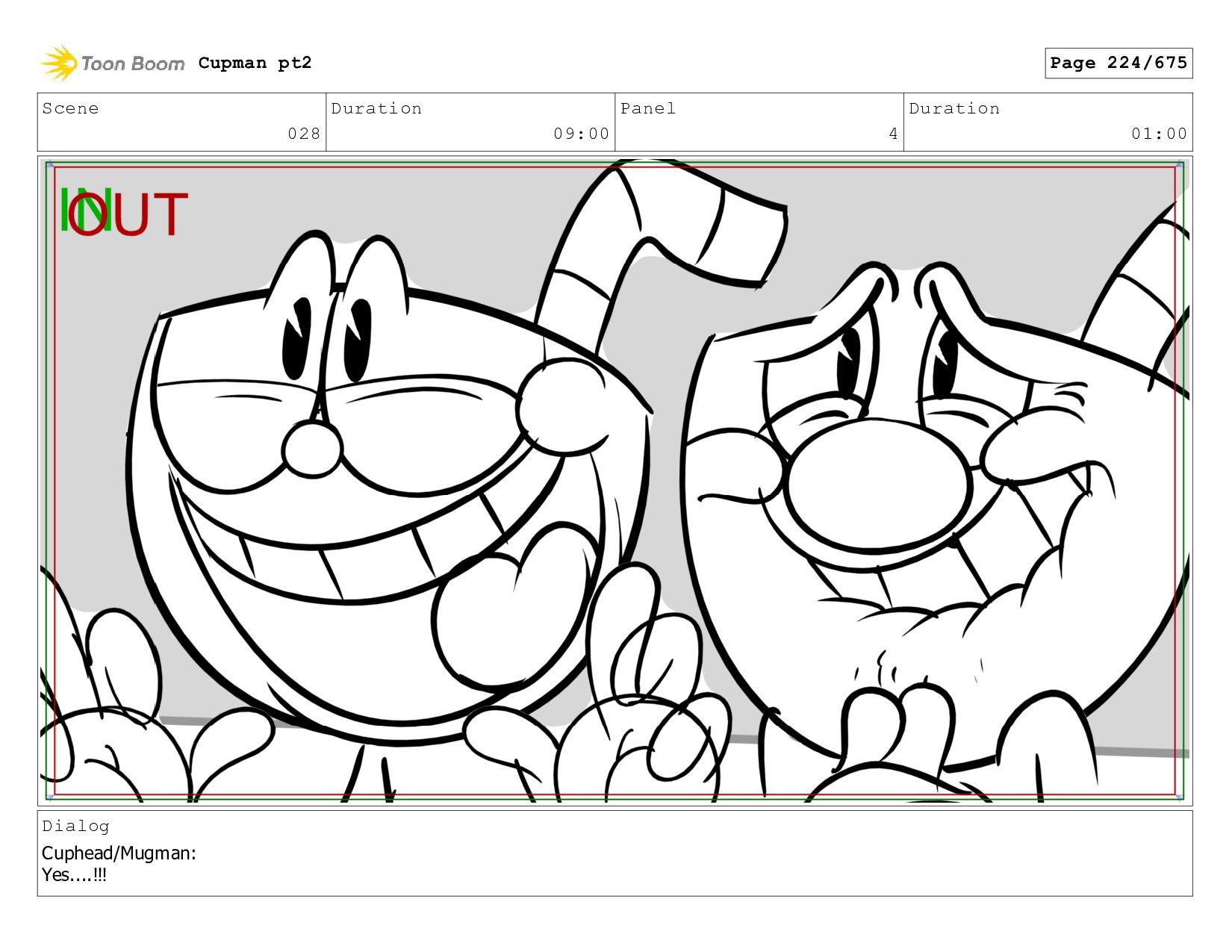Click the 'Dialog' section label
The width and height of the screenshot is (1232, 952).
75,826
